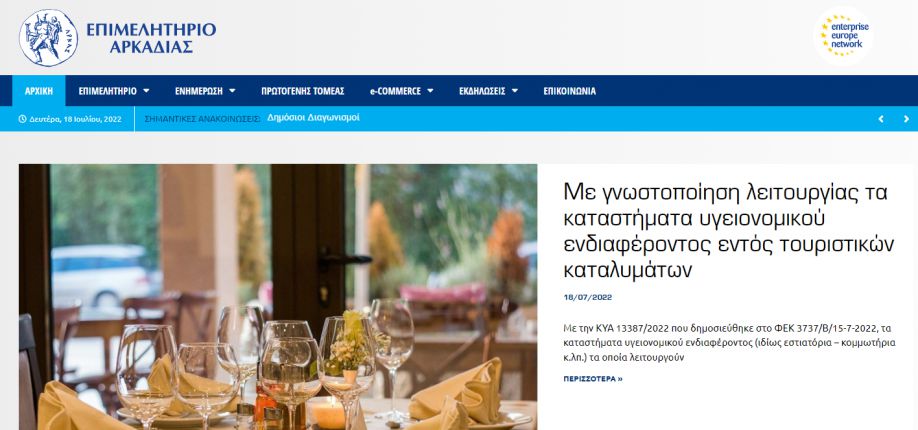
Task: Click the article date 18/07/2022
Action: [588, 298]
